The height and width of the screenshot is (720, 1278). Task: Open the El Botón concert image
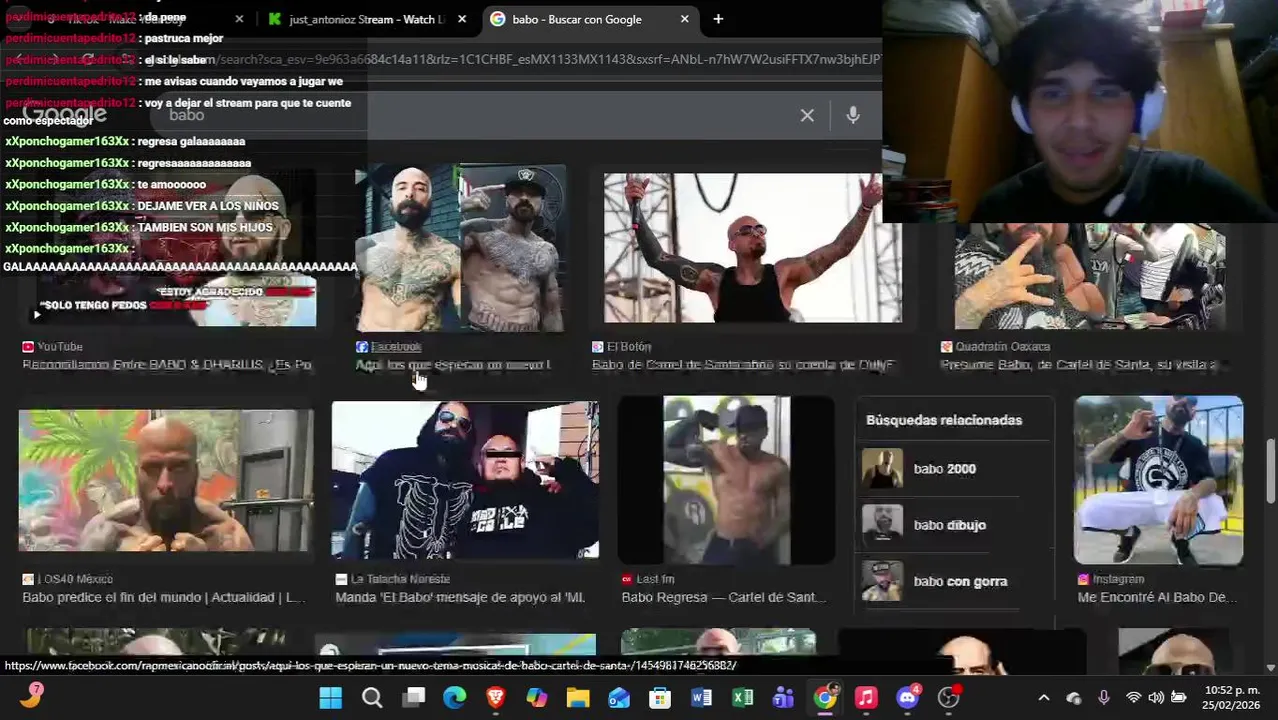click(752, 248)
